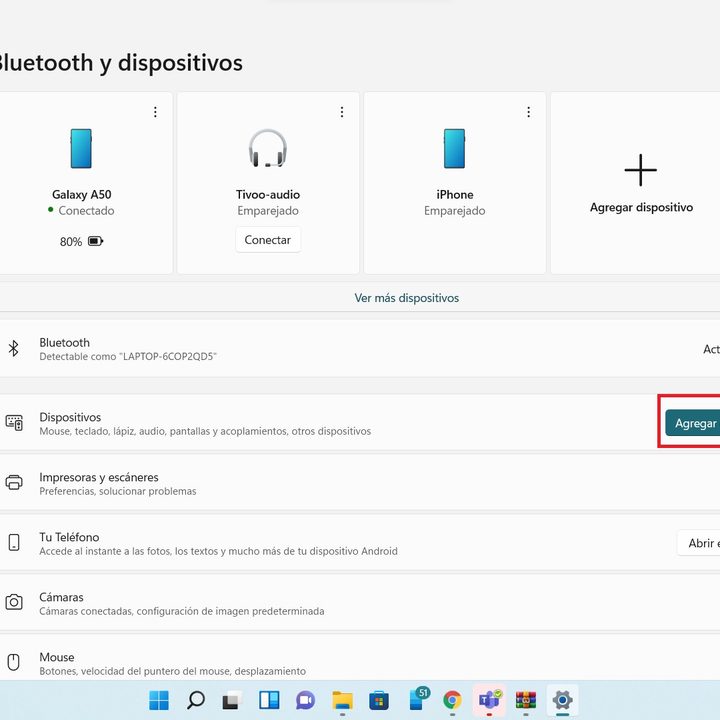720x720 pixels.
Task: Click the Mouse icon
Action: [14, 662]
